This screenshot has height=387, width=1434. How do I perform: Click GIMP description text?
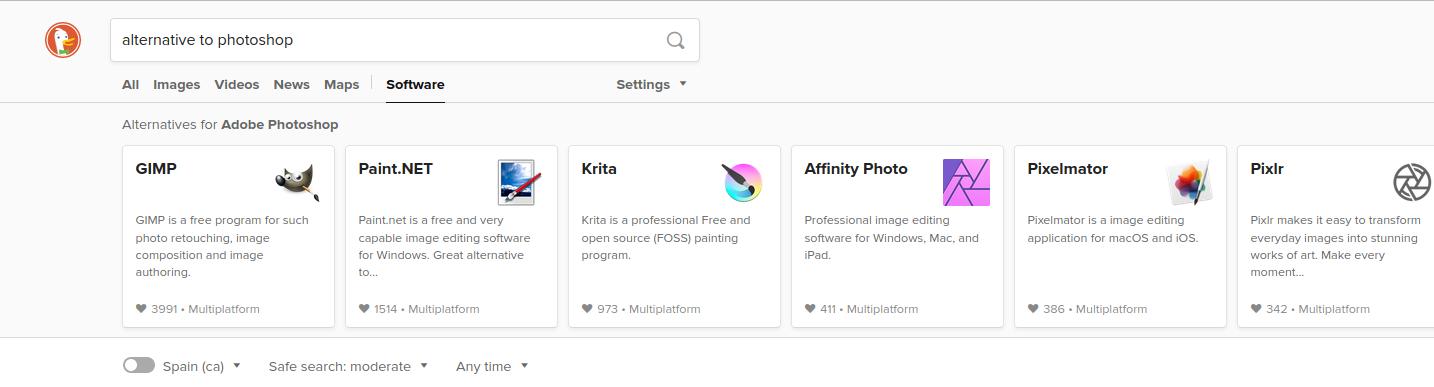coord(223,246)
